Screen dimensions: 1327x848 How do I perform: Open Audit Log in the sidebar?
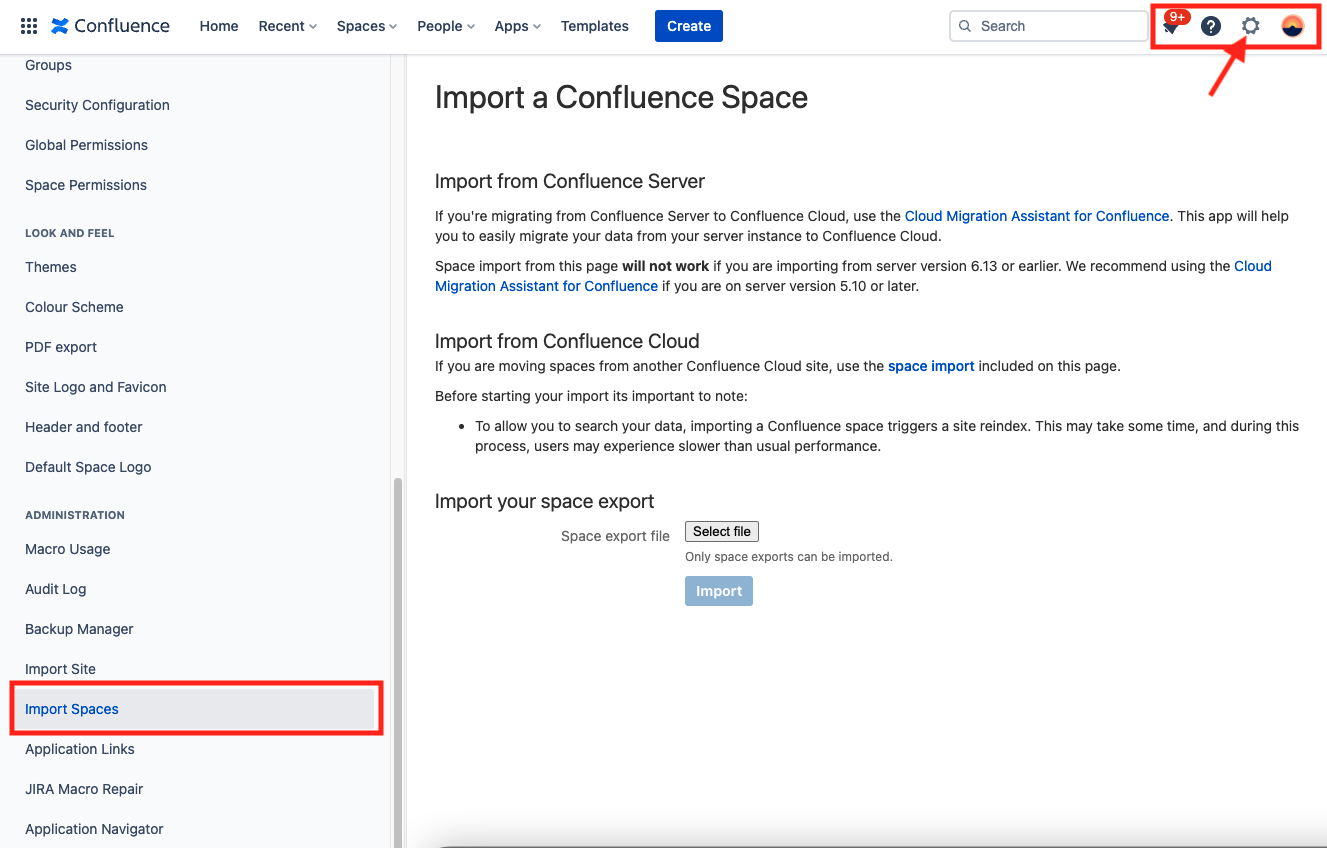point(56,589)
